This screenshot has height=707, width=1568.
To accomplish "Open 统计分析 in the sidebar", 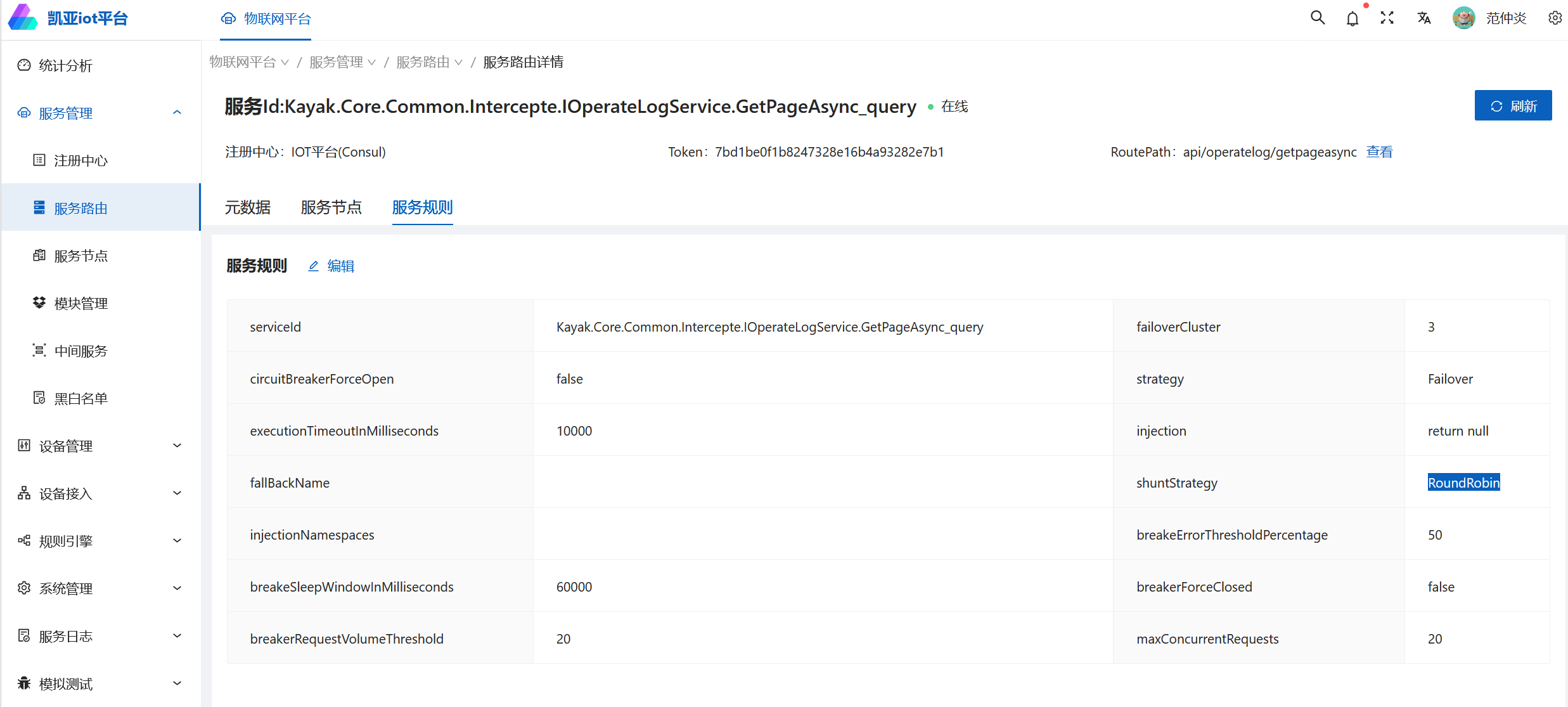I will point(66,66).
